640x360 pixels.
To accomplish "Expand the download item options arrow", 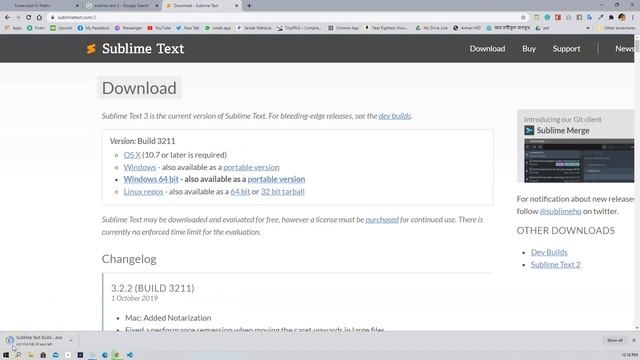I will (x=71, y=340).
